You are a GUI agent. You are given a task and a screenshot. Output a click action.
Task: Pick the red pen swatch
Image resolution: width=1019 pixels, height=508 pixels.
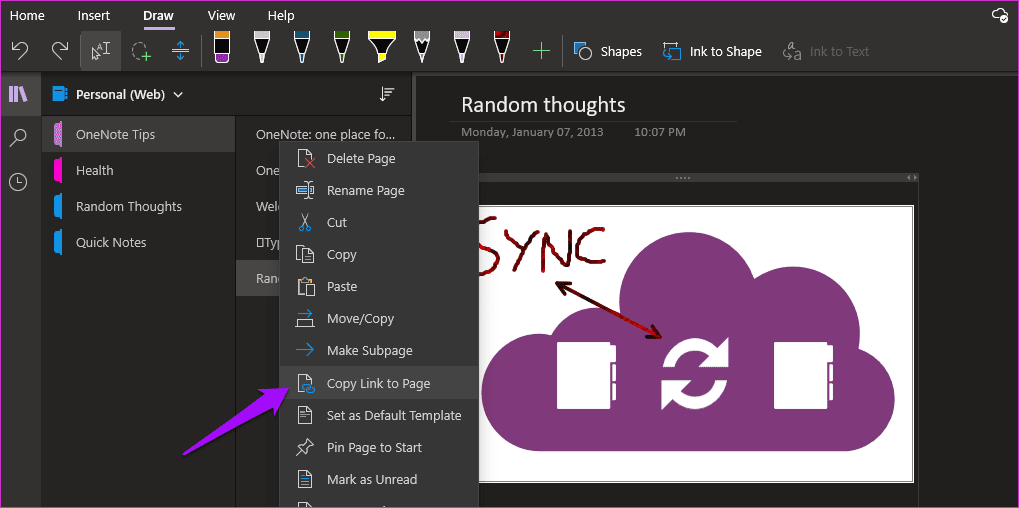(x=501, y=47)
